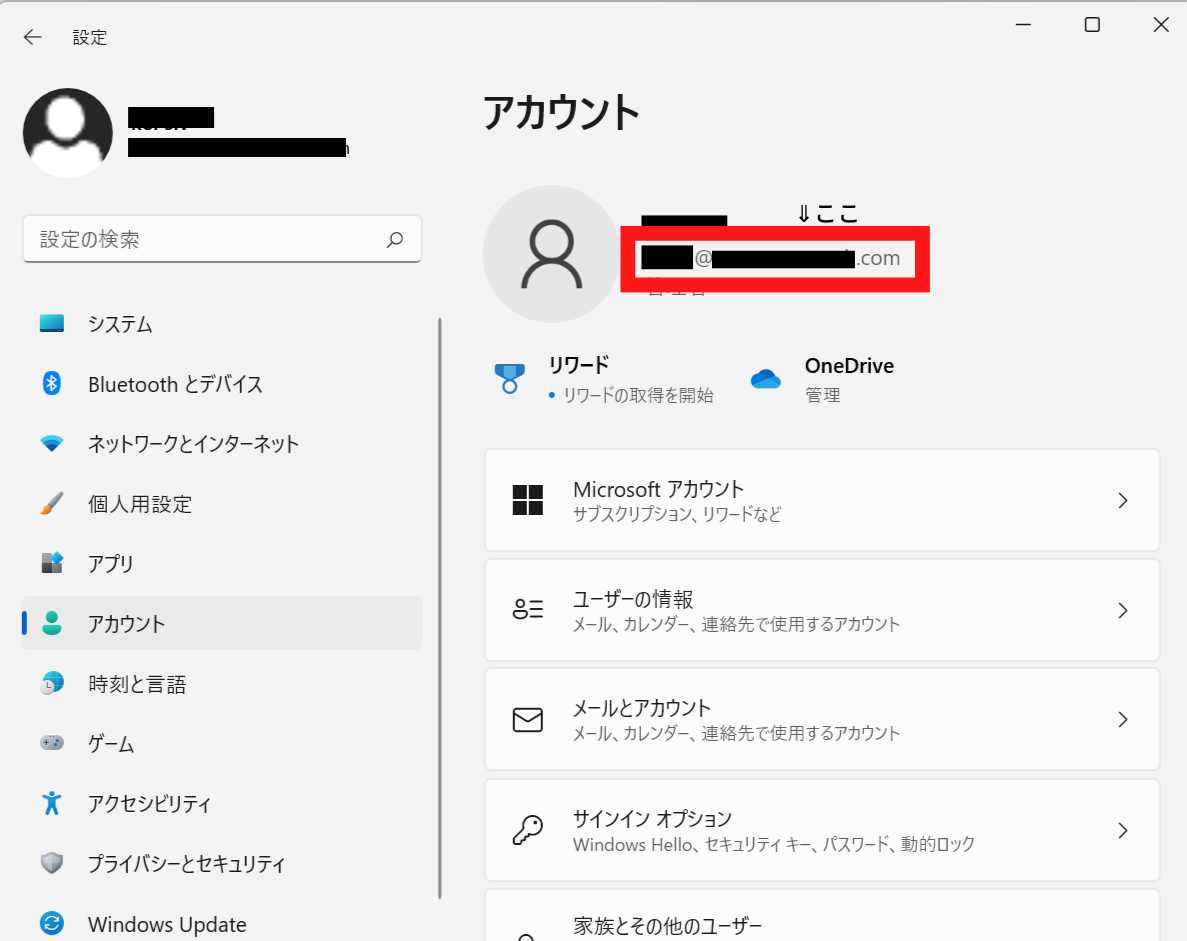
Task: Click the OneDrive cloud icon
Action: tap(765, 379)
